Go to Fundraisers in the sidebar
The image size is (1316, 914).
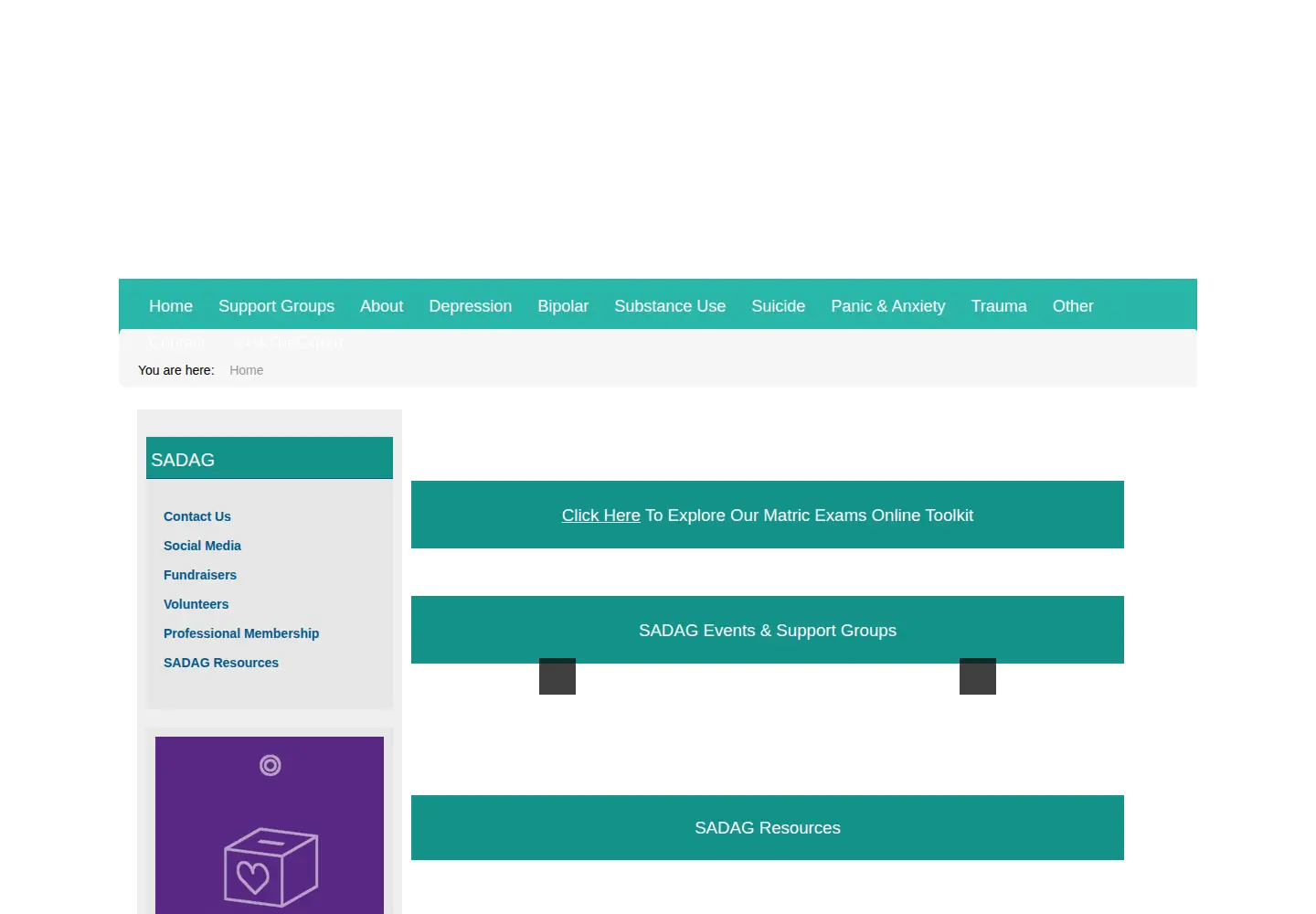tap(200, 575)
